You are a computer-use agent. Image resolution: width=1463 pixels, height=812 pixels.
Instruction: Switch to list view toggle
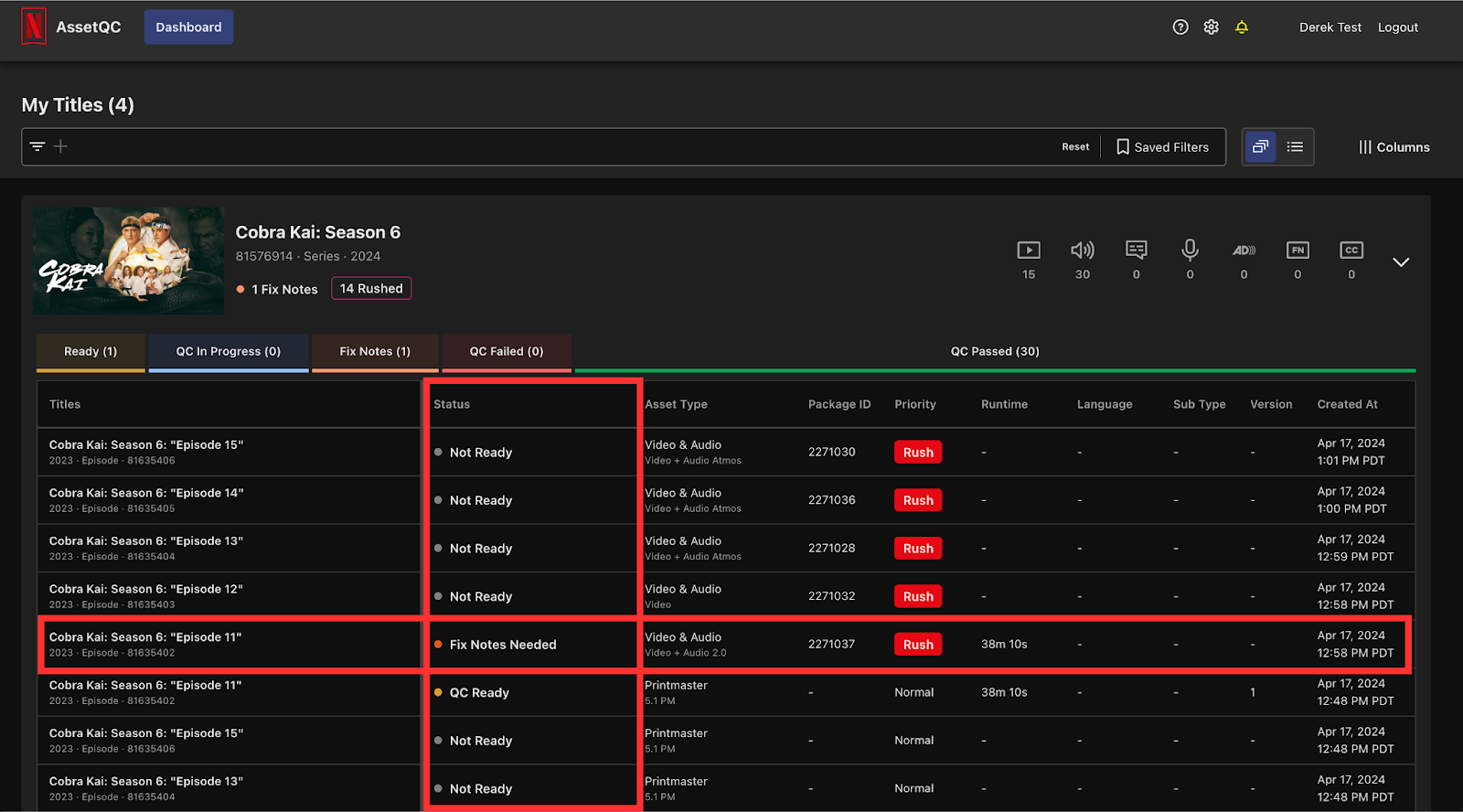pos(1295,146)
